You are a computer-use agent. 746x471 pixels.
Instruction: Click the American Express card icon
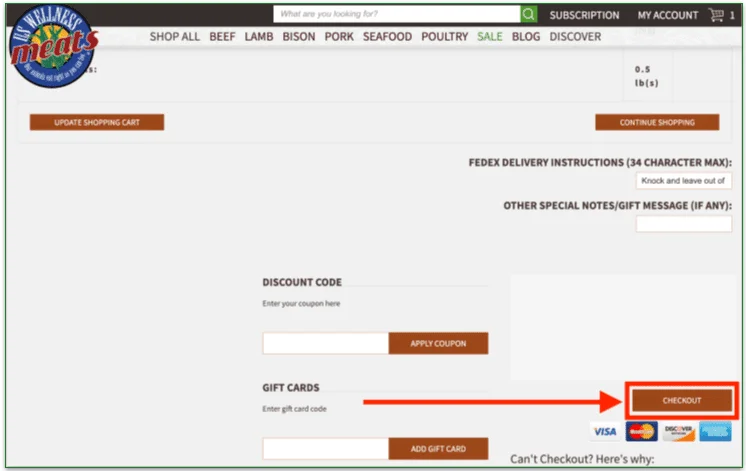click(x=715, y=432)
